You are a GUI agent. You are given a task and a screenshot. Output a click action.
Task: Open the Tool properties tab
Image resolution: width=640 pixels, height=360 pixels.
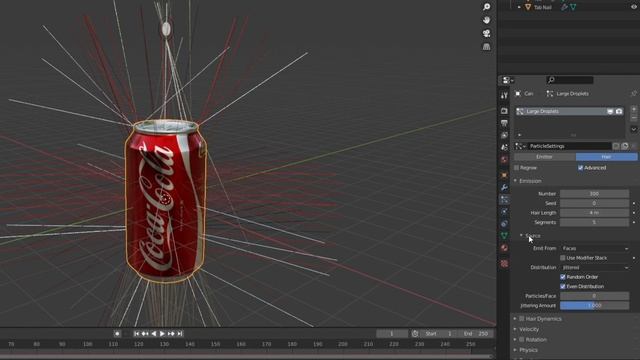click(x=504, y=96)
